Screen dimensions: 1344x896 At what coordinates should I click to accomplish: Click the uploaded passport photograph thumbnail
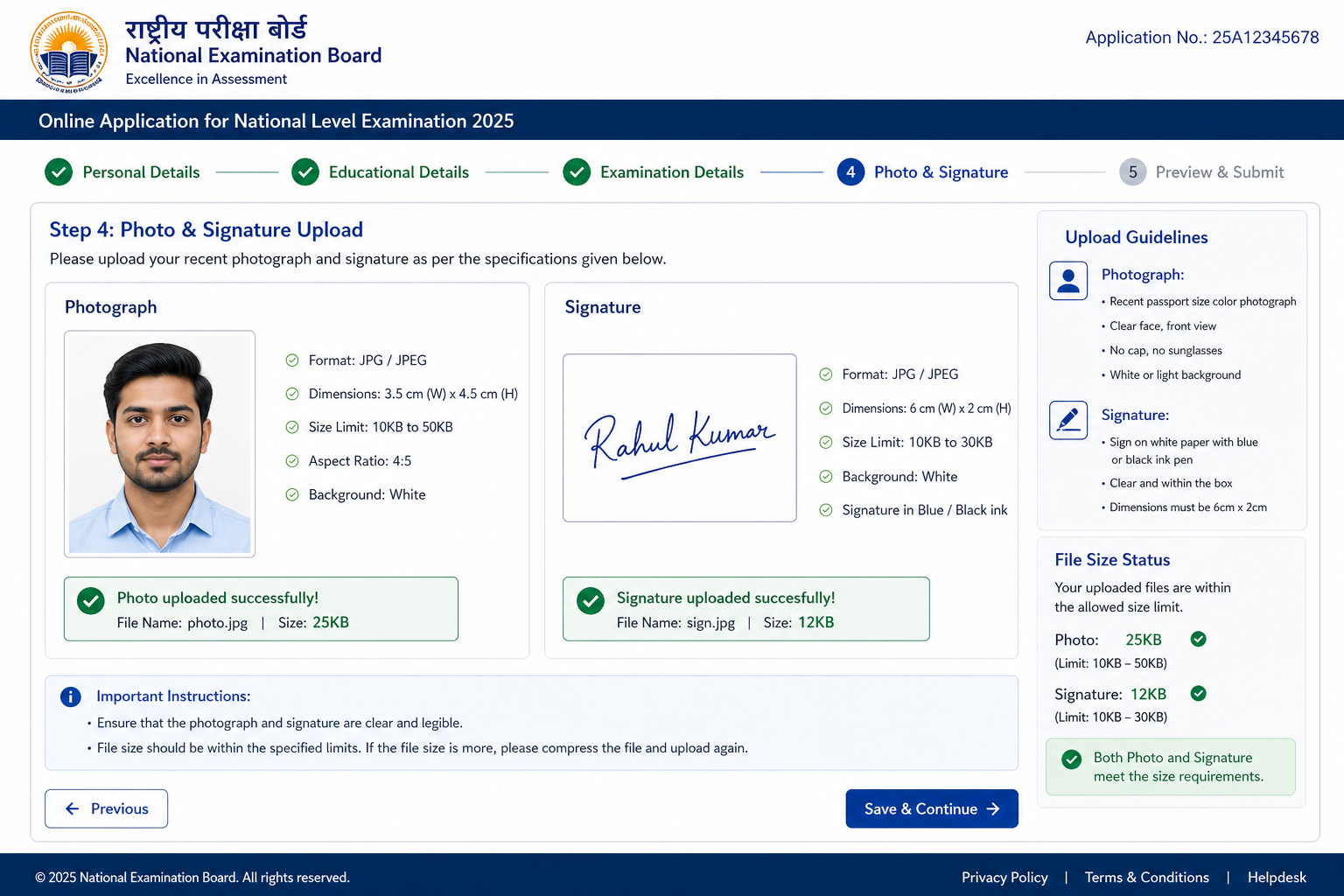click(x=160, y=444)
